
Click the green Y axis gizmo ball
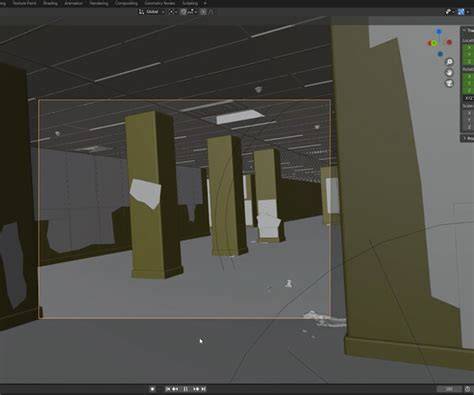pyautogui.click(x=434, y=43)
